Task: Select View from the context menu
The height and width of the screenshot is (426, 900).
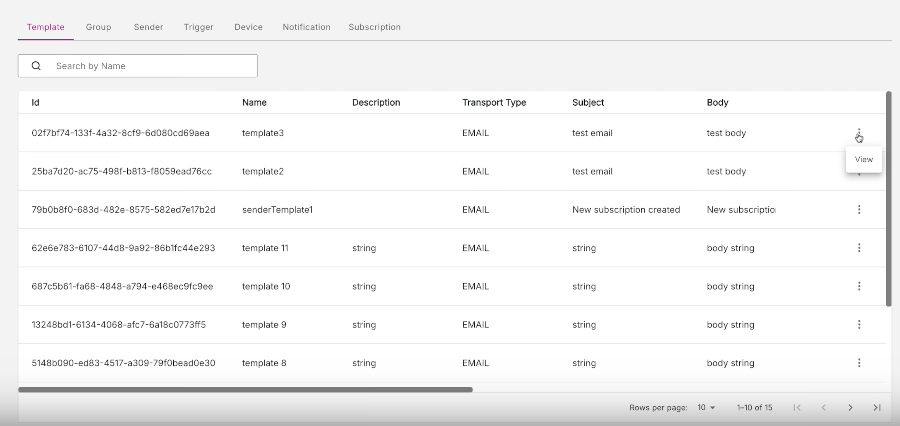Action: [864, 160]
